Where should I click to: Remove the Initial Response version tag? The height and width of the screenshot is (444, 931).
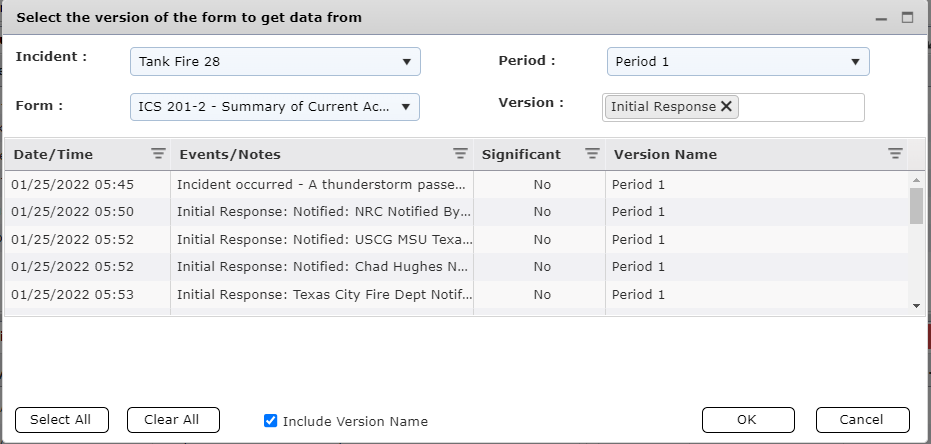(727, 106)
